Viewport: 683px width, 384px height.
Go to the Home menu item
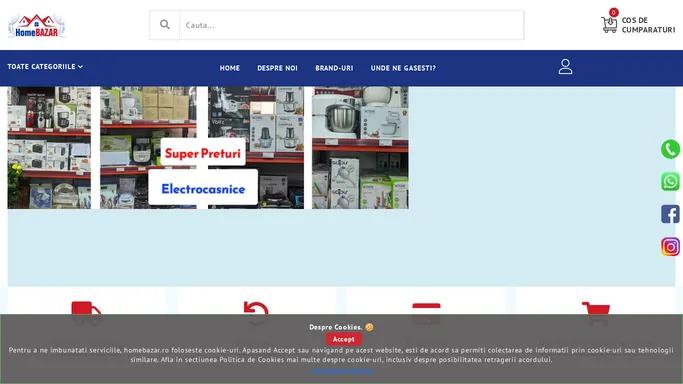(x=230, y=68)
